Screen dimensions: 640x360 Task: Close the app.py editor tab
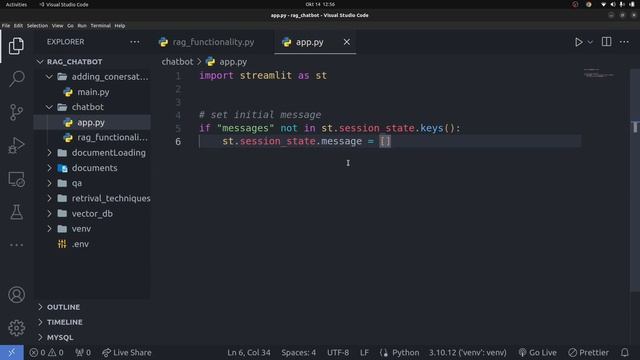(x=347, y=42)
